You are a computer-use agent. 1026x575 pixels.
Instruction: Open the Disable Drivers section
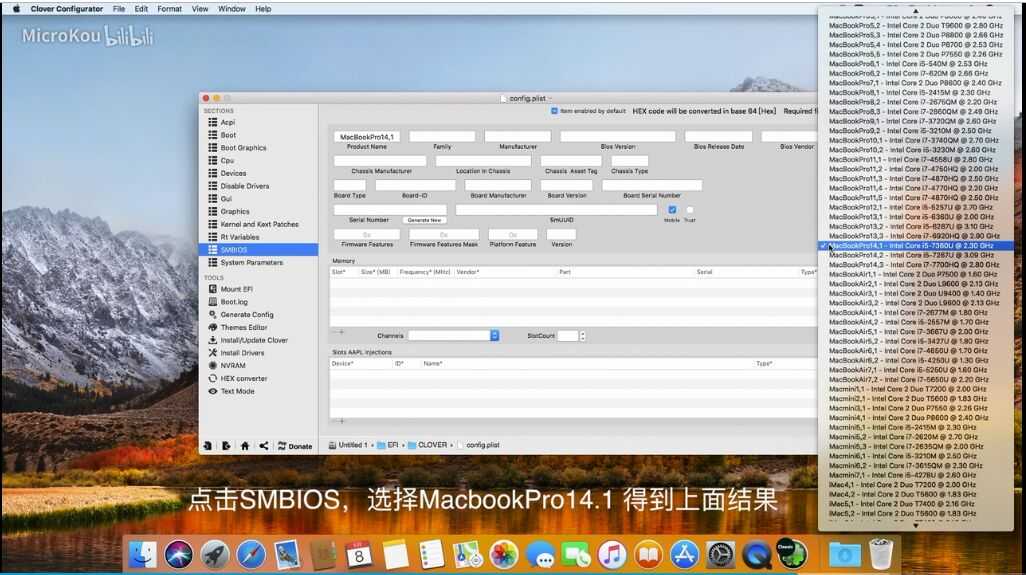pos(245,186)
